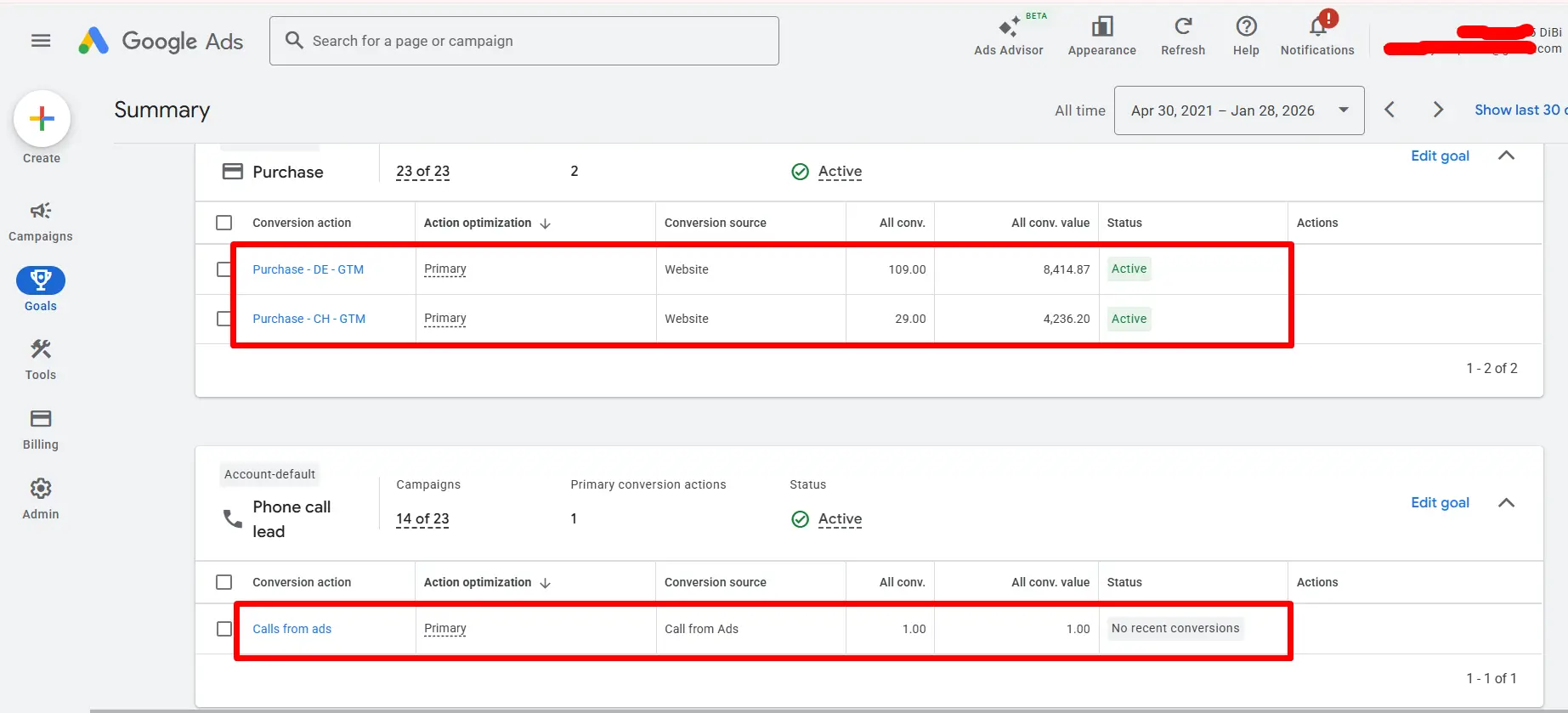Click the Purchase goal card icon
This screenshot has width=1568, height=713.
tap(232, 172)
